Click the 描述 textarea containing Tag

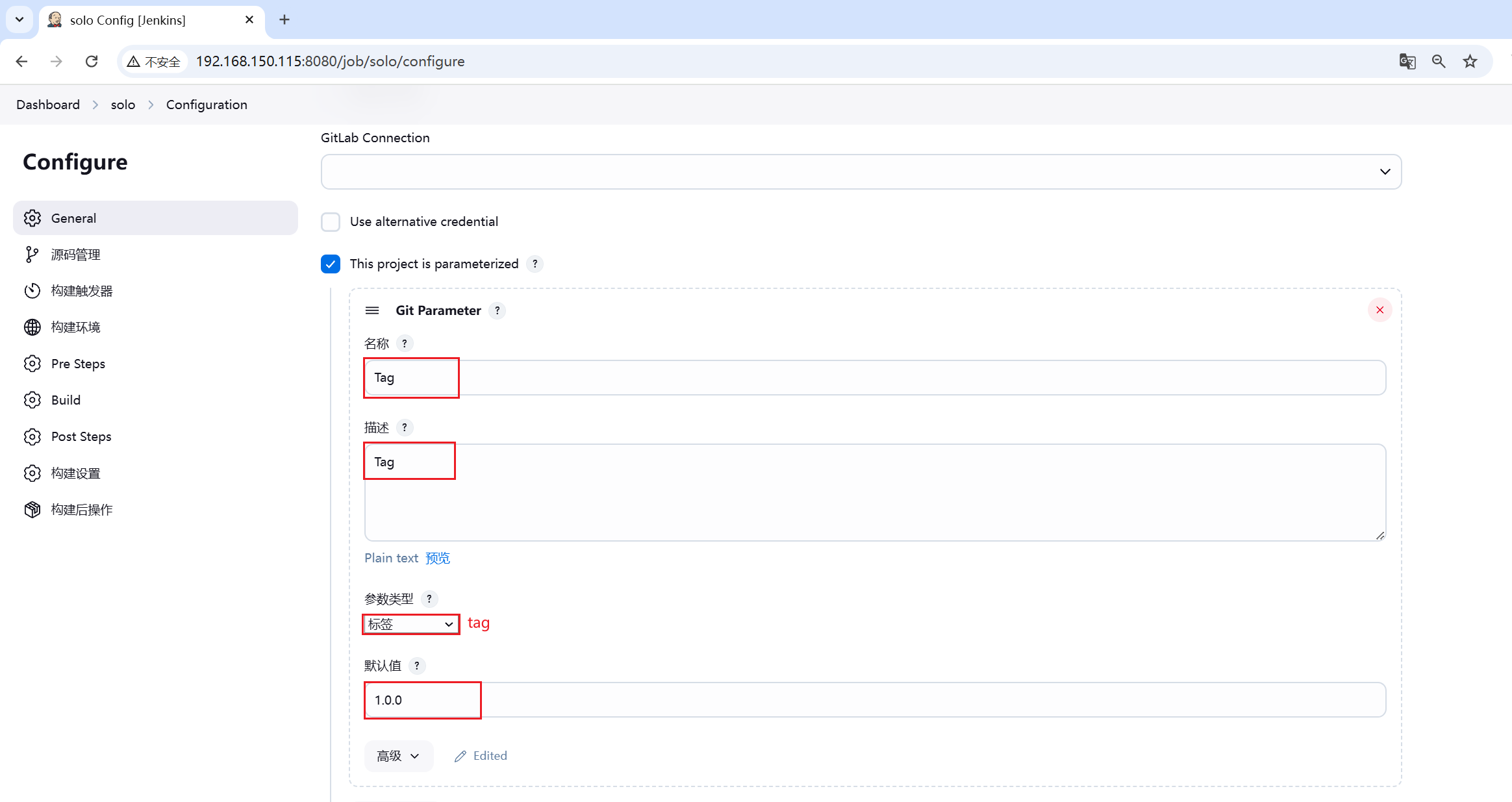[875, 492]
